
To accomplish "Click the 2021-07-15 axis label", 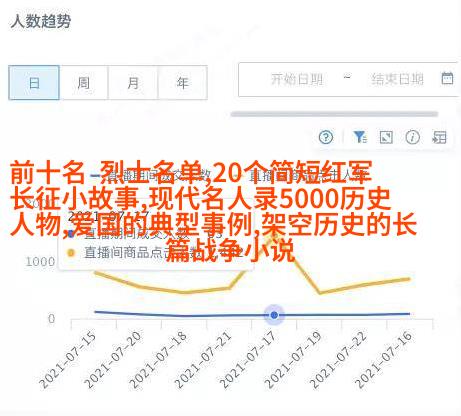I will pyautogui.click(x=68, y=360).
